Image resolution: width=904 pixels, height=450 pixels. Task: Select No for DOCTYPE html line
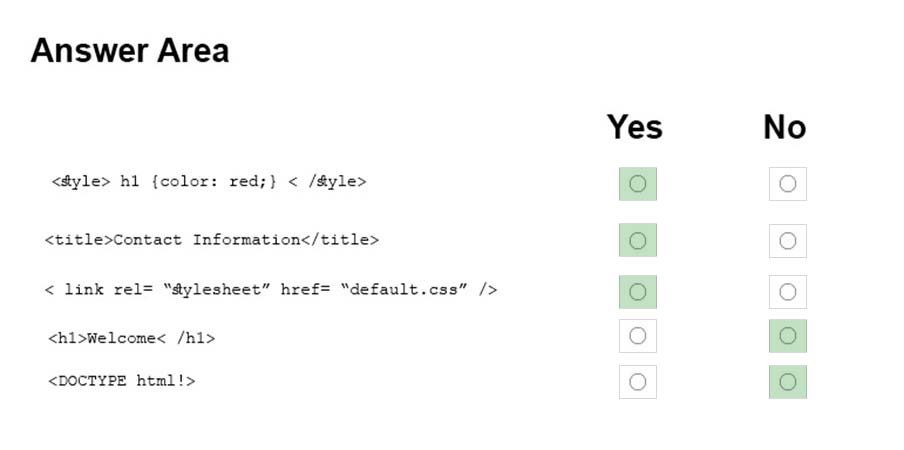pos(788,381)
